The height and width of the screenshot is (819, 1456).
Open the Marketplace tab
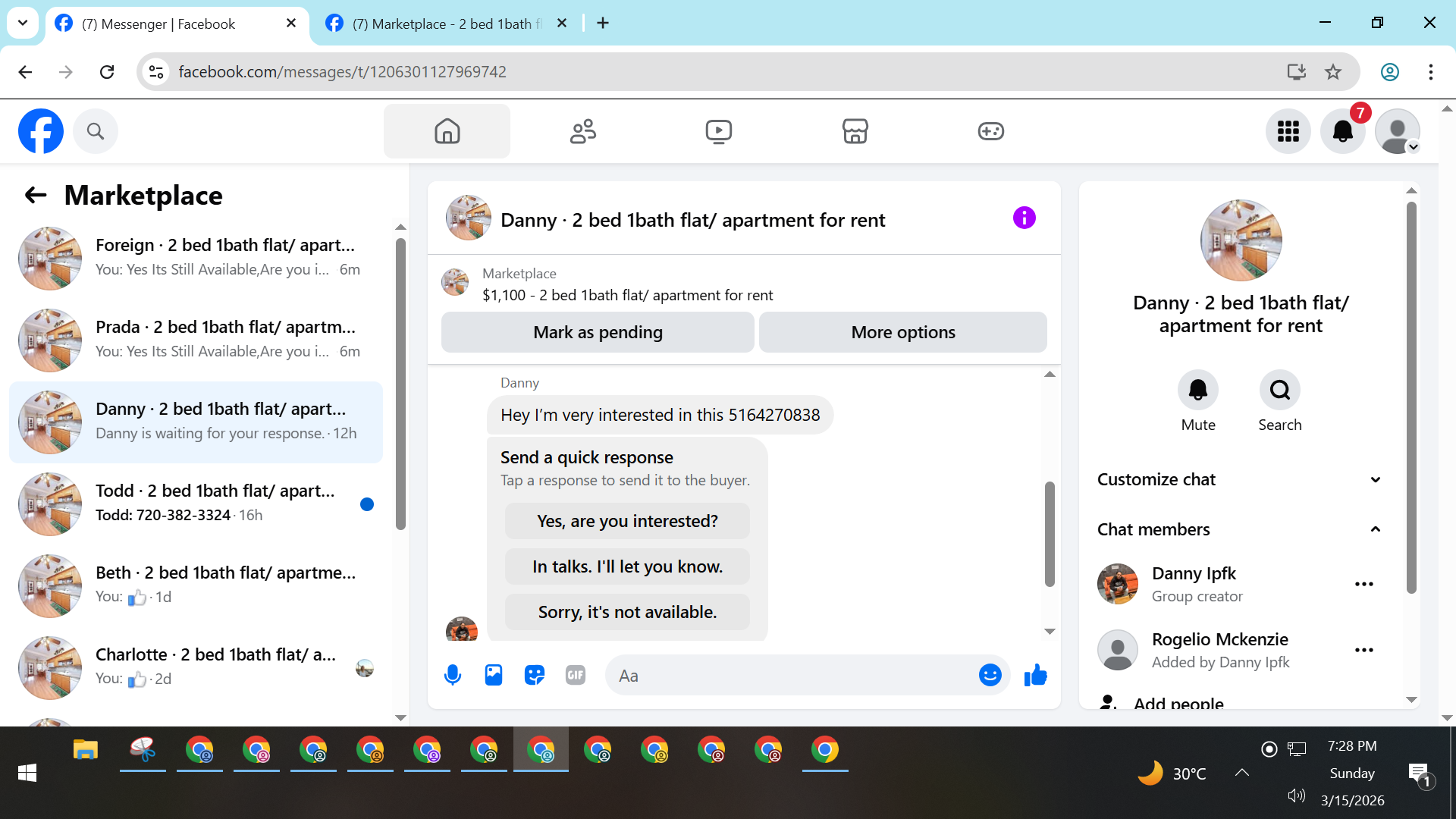(855, 131)
